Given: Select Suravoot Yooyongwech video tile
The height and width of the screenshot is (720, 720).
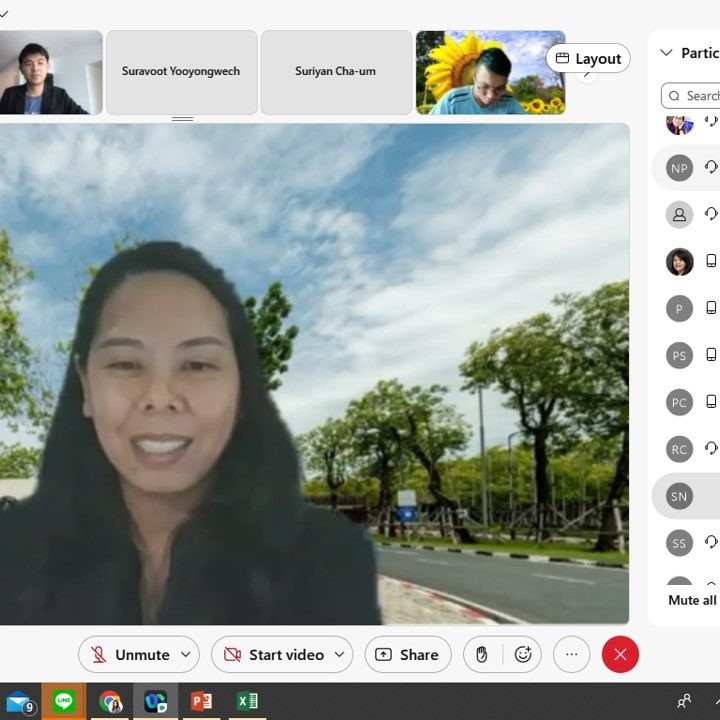Looking at the screenshot, I should [181, 72].
